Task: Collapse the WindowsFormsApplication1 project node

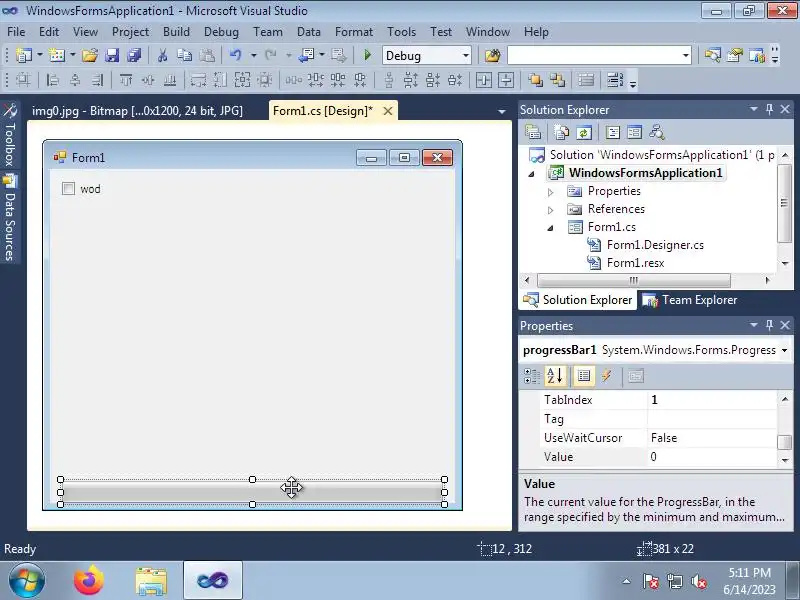Action: (531, 174)
